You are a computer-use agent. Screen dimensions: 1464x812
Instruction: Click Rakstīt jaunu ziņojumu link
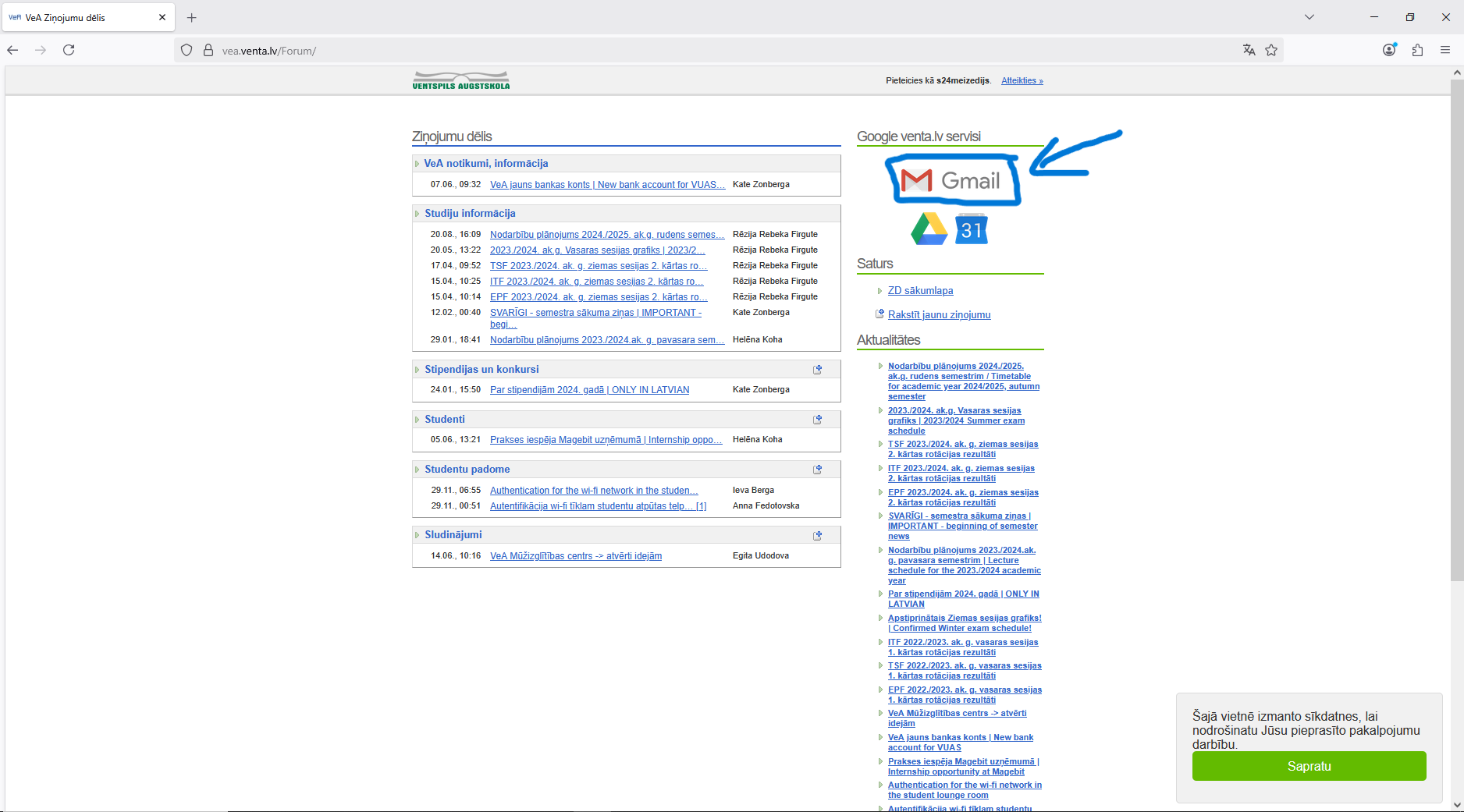[x=939, y=314]
